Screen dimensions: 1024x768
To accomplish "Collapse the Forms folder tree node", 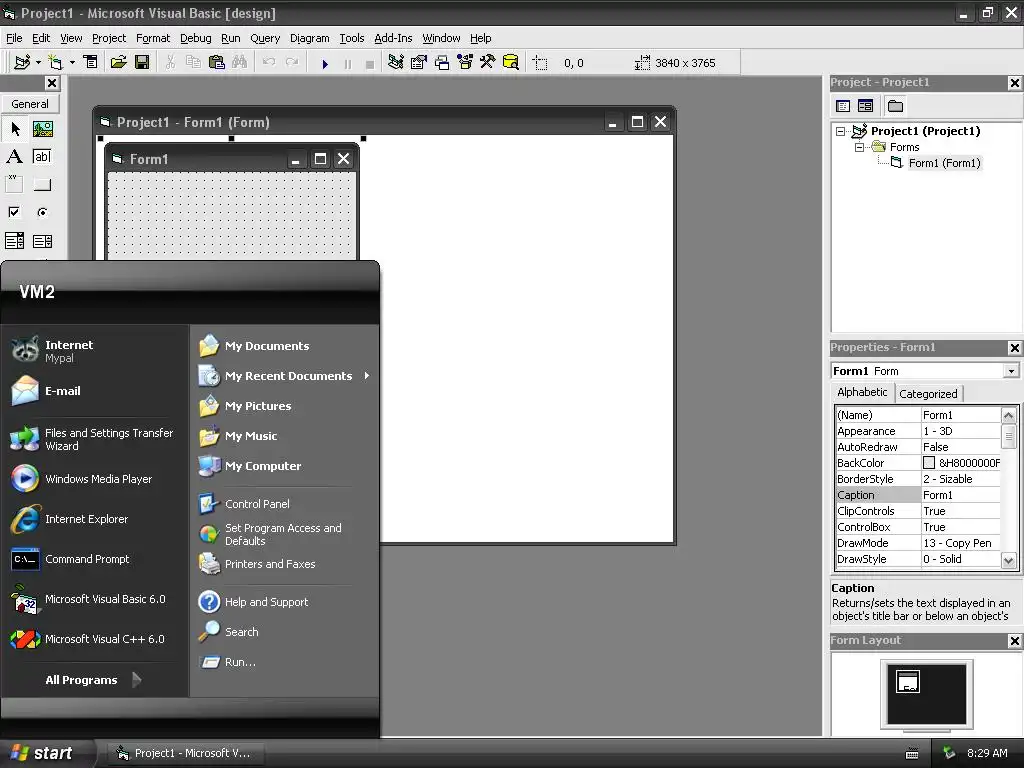I will (859, 148).
